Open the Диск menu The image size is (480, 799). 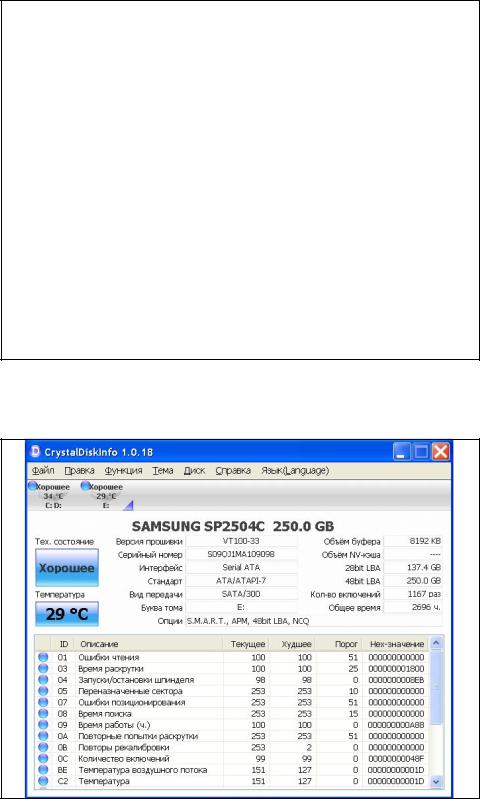coord(194,470)
